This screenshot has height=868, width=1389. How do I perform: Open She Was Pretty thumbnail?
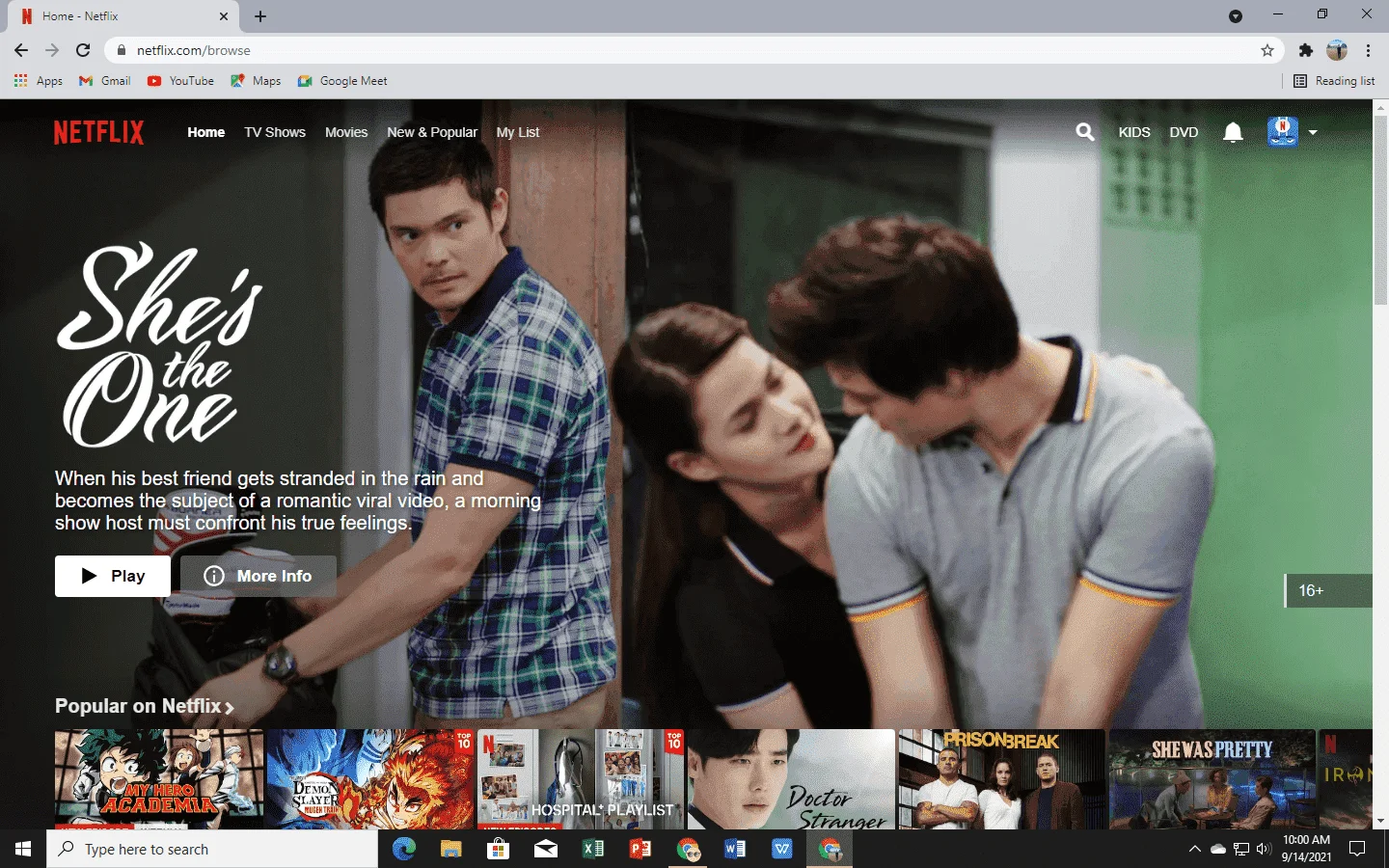pyautogui.click(x=1212, y=779)
